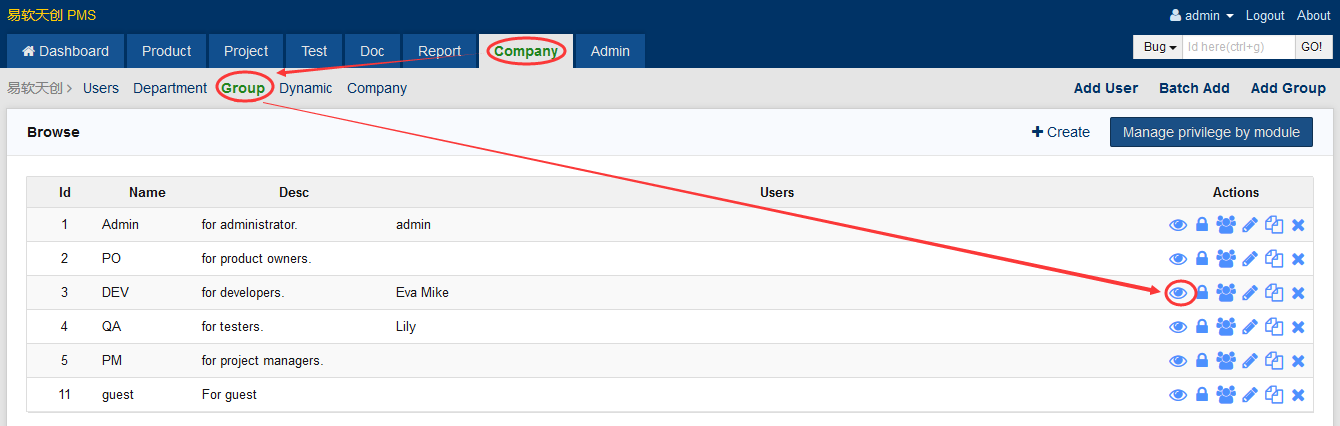
Task: Open the Dashboard tab
Action: tap(66, 51)
